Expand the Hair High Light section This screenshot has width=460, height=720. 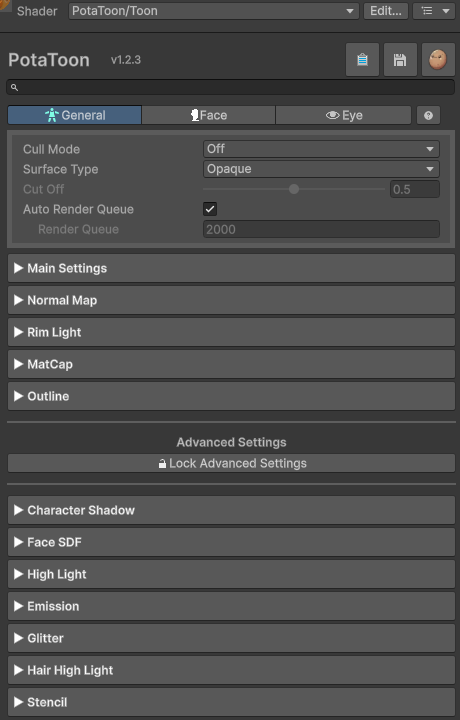231,670
